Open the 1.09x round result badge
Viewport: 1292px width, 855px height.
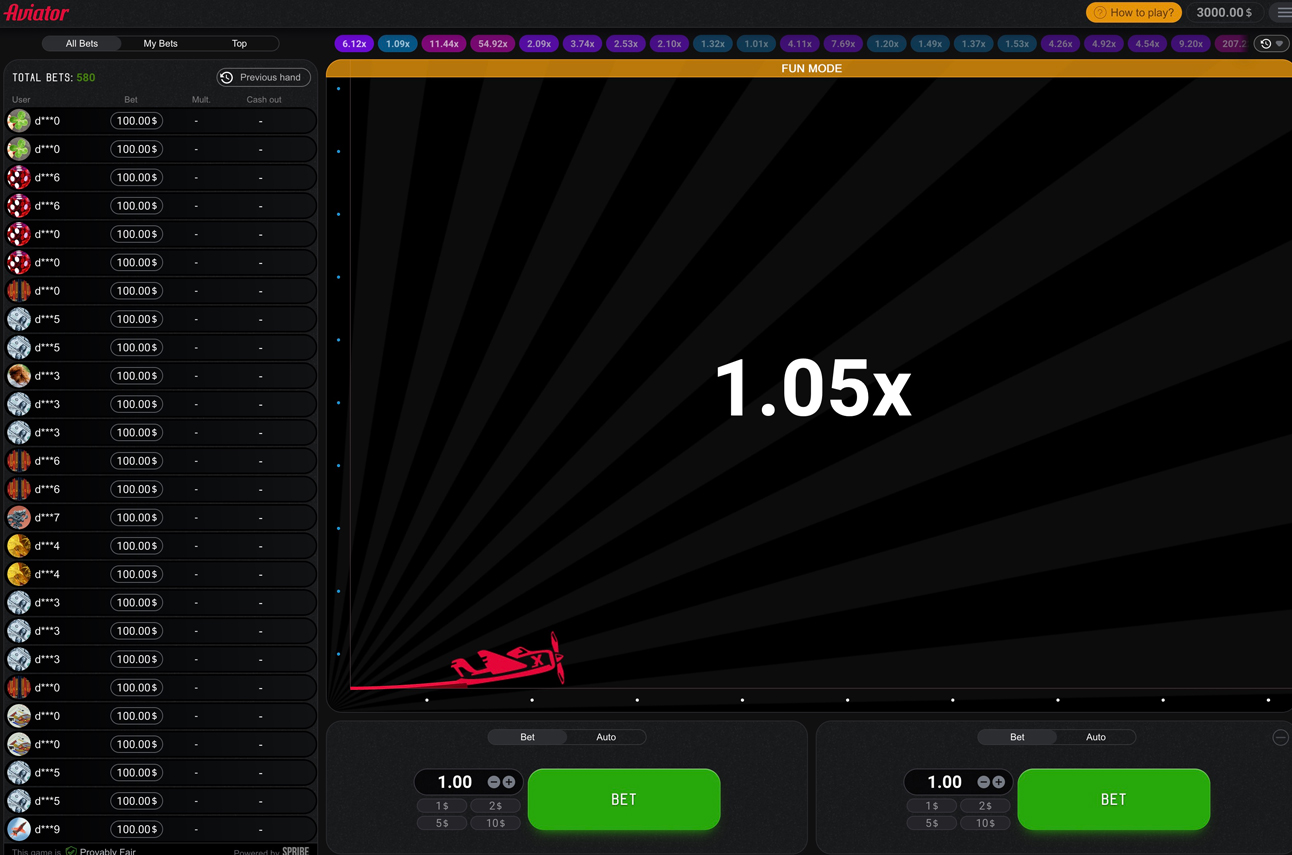point(398,44)
